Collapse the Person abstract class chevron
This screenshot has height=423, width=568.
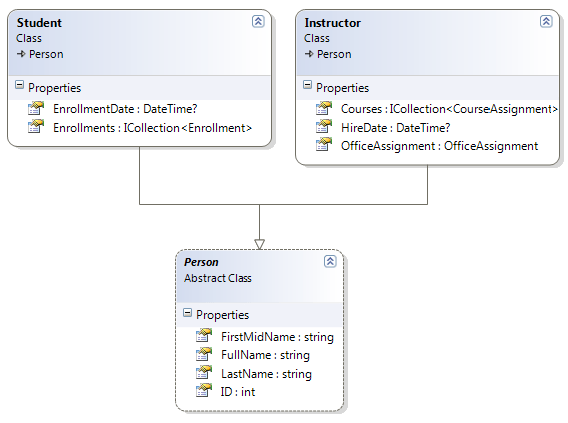pyautogui.click(x=330, y=261)
